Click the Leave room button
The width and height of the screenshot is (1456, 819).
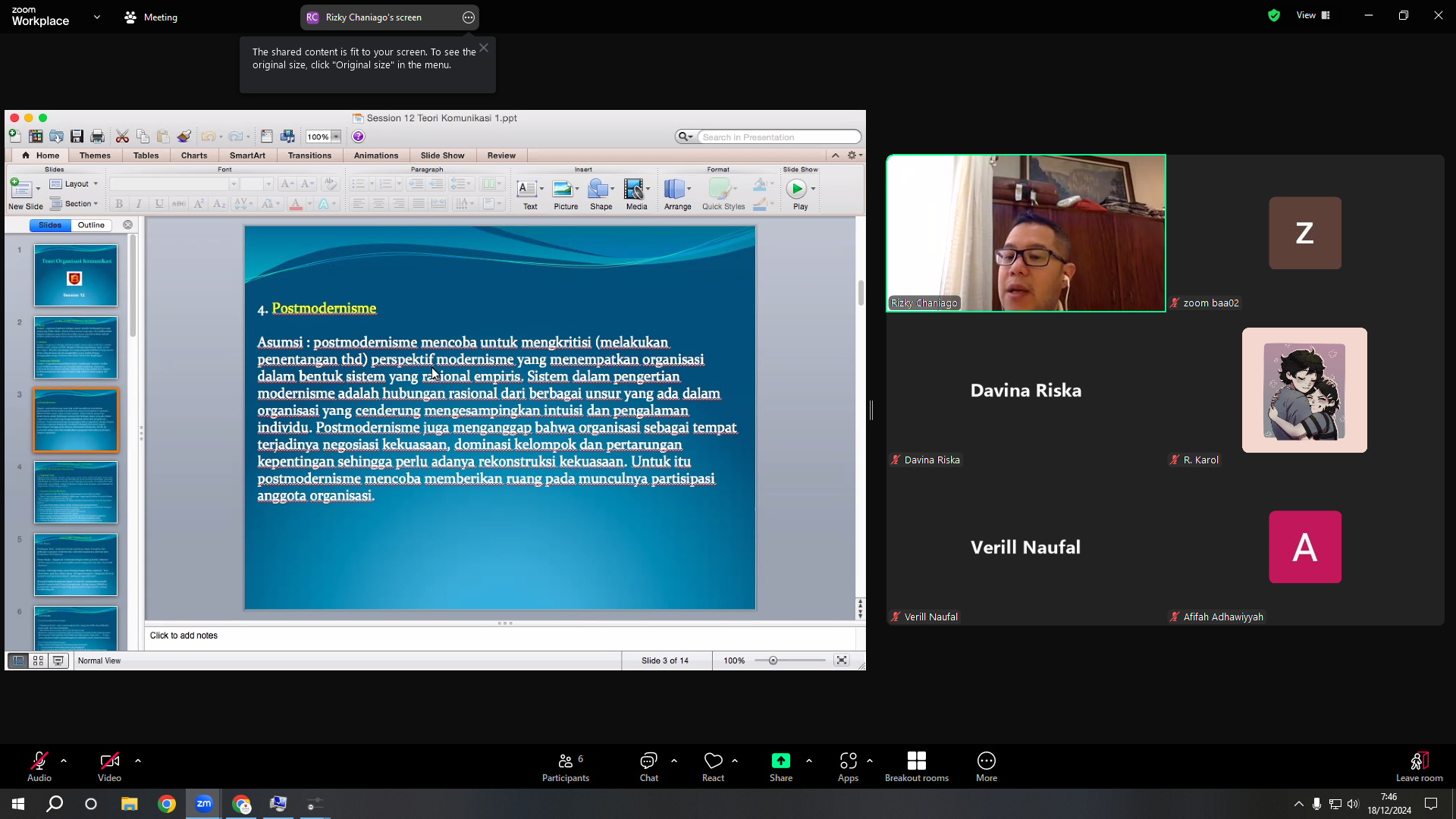(1419, 767)
